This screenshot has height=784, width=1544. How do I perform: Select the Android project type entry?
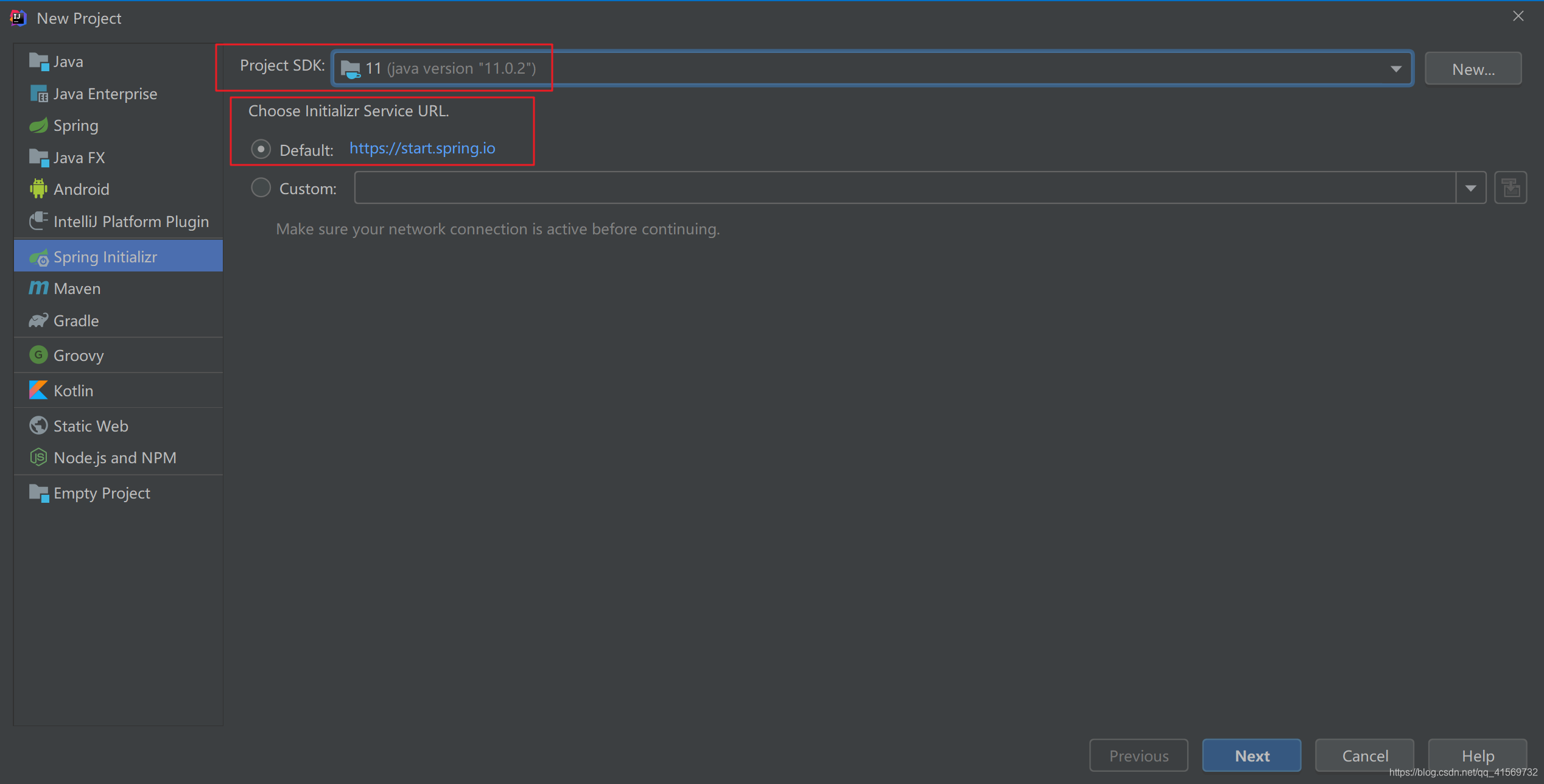pos(80,189)
